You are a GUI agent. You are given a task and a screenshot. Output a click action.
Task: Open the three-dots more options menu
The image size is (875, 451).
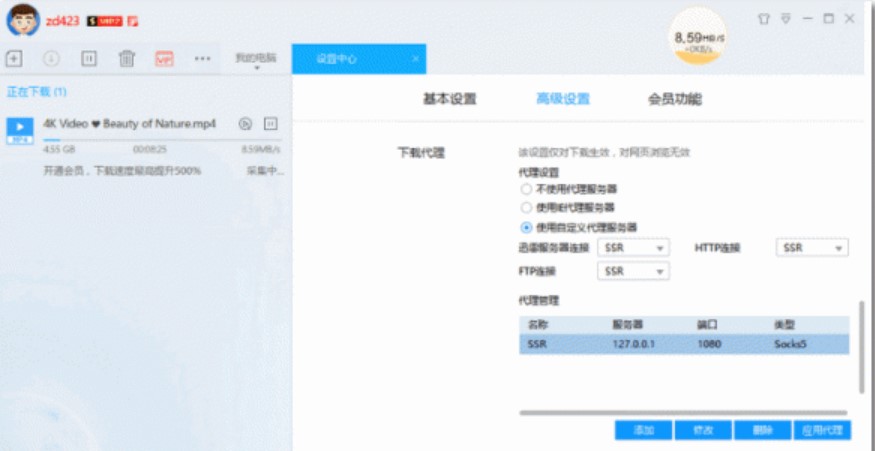[202, 59]
